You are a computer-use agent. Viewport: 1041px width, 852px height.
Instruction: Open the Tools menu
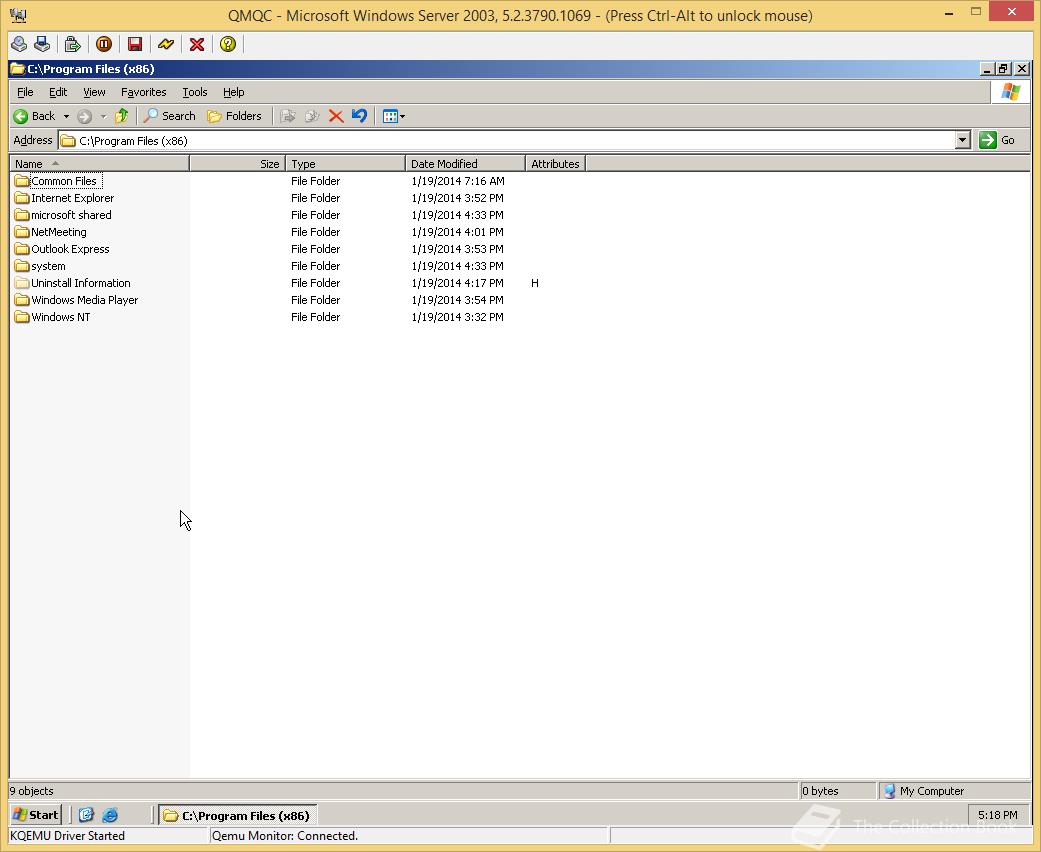195,92
